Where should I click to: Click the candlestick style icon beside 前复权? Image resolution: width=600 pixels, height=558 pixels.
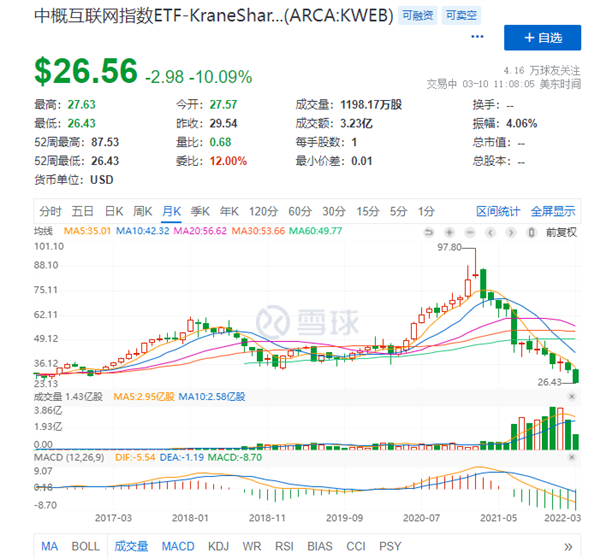pos(531,232)
